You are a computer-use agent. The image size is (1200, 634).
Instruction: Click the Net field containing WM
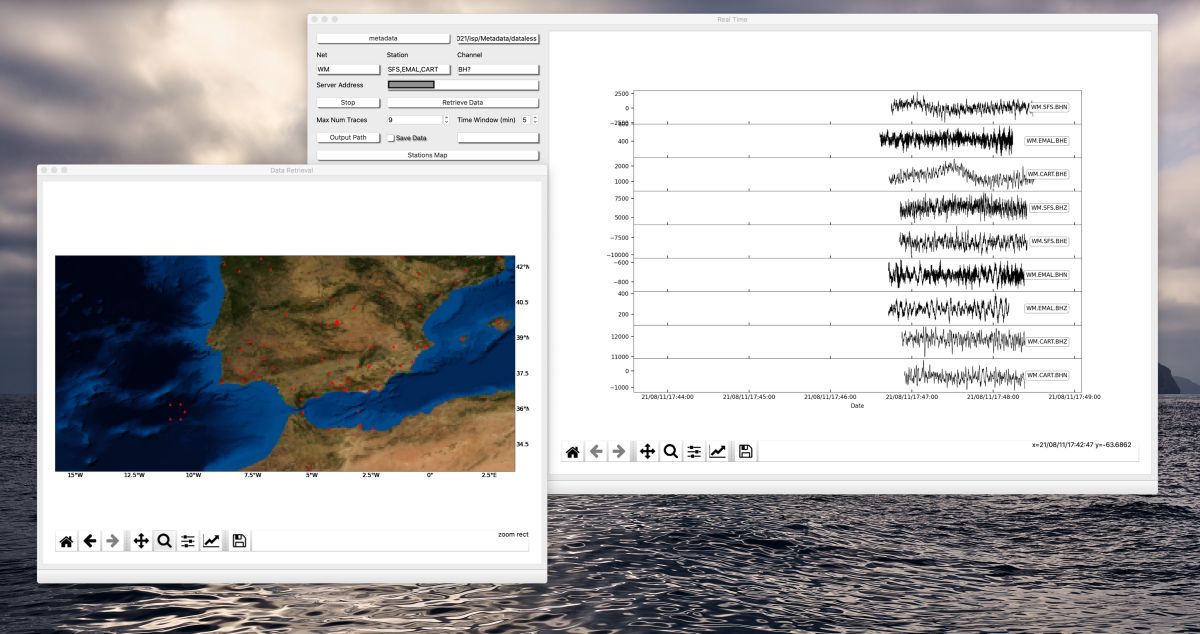click(x=348, y=70)
